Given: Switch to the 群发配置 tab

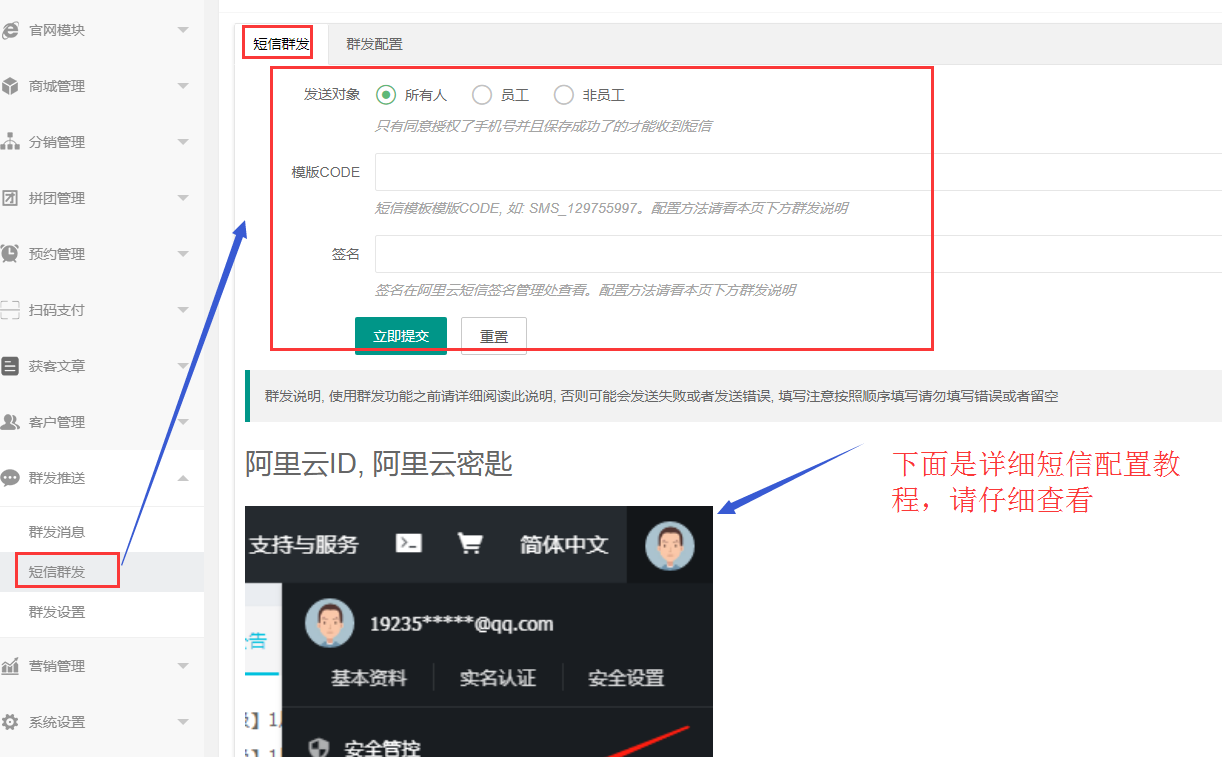Looking at the screenshot, I should coord(374,44).
